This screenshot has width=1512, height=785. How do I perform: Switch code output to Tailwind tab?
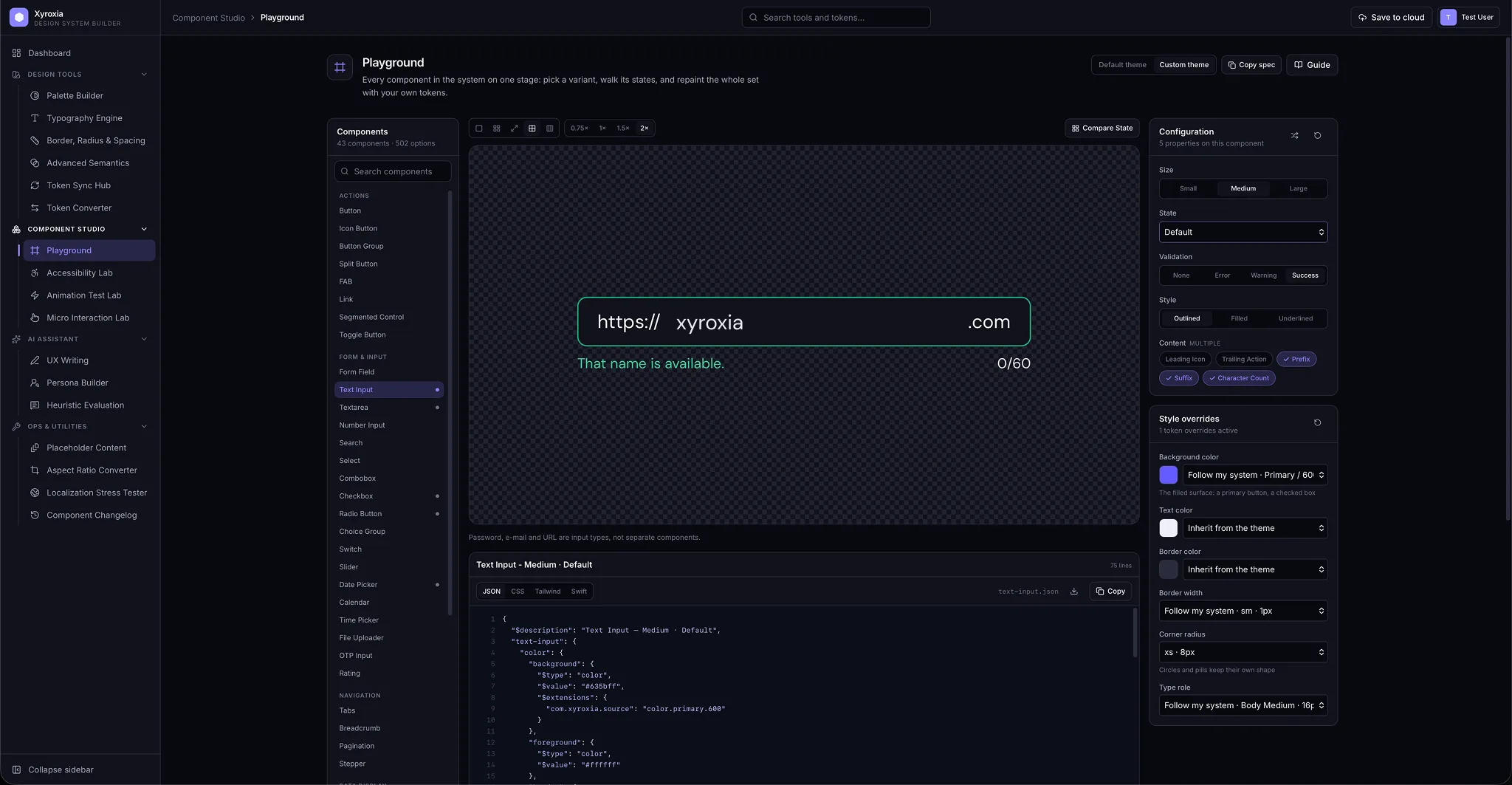547,592
